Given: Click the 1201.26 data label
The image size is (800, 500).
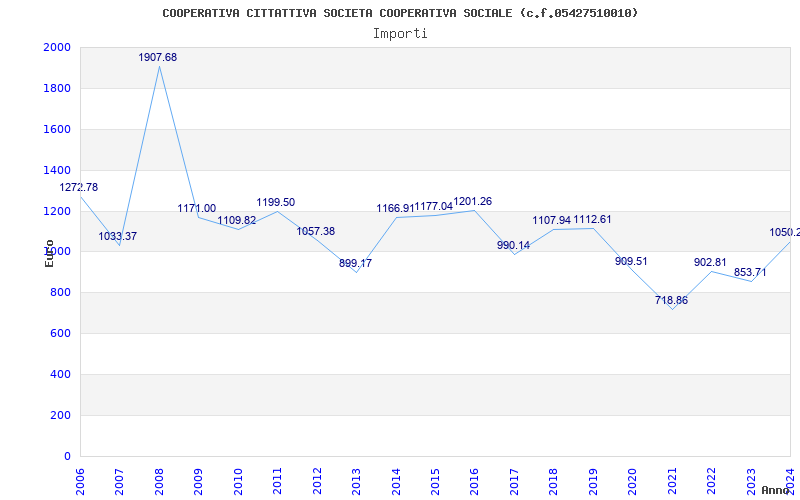Looking at the screenshot, I should pyautogui.click(x=473, y=202).
